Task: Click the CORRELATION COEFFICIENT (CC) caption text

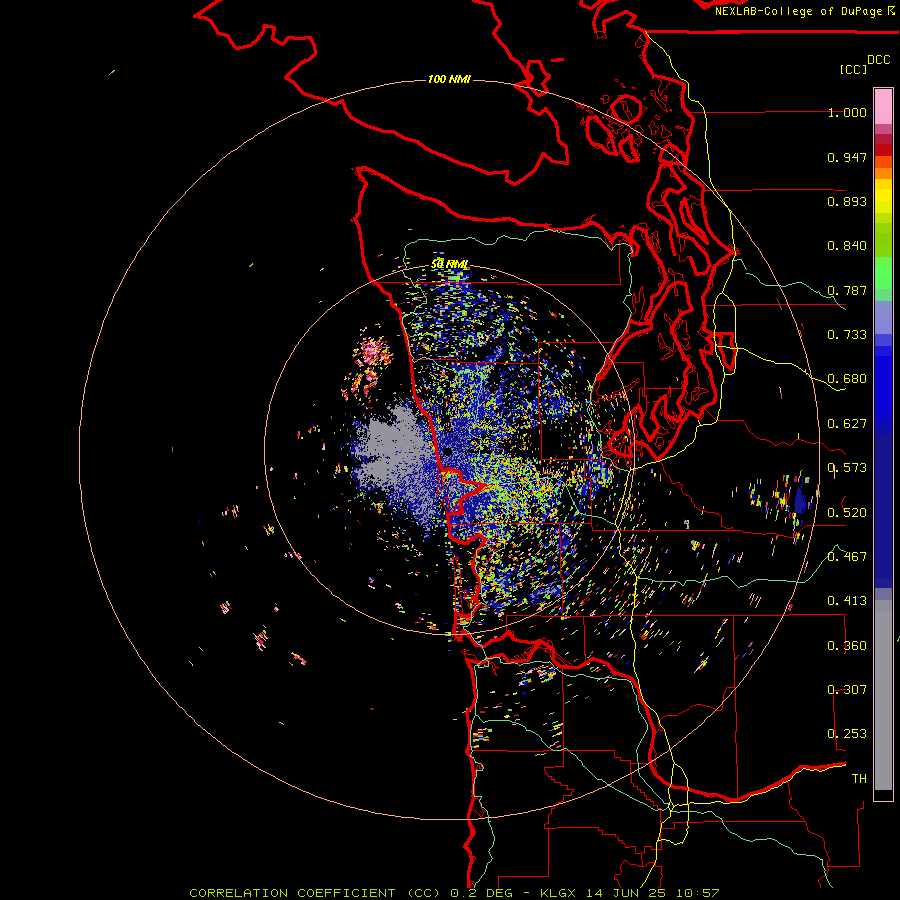Action: tap(315, 893)
